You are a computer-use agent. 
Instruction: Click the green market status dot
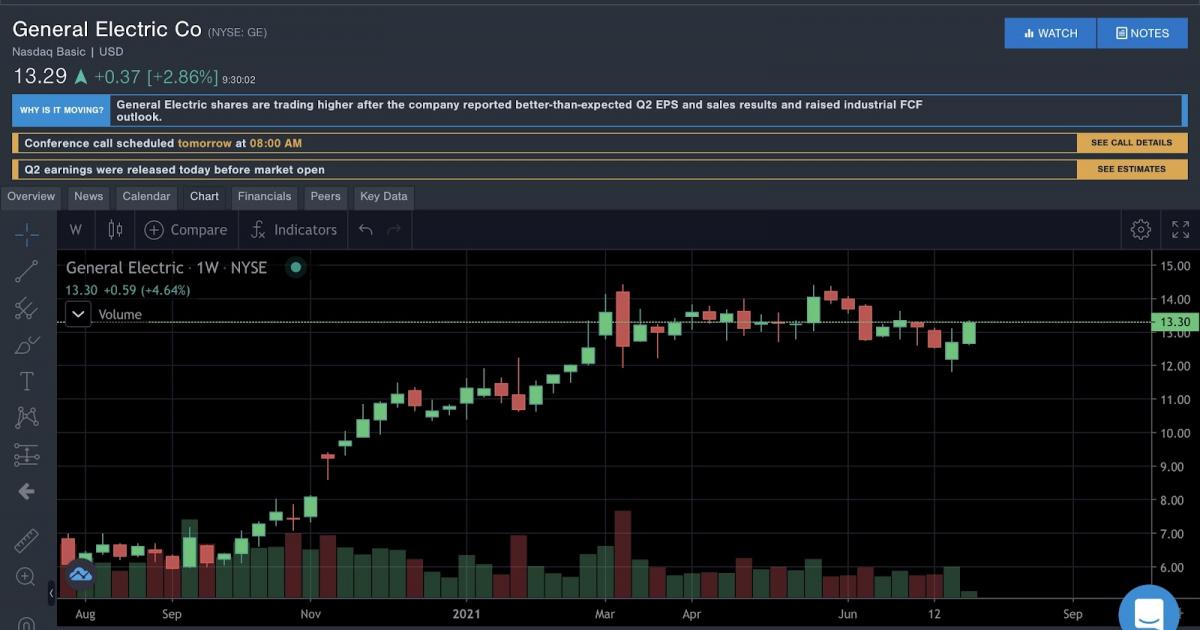295,267
